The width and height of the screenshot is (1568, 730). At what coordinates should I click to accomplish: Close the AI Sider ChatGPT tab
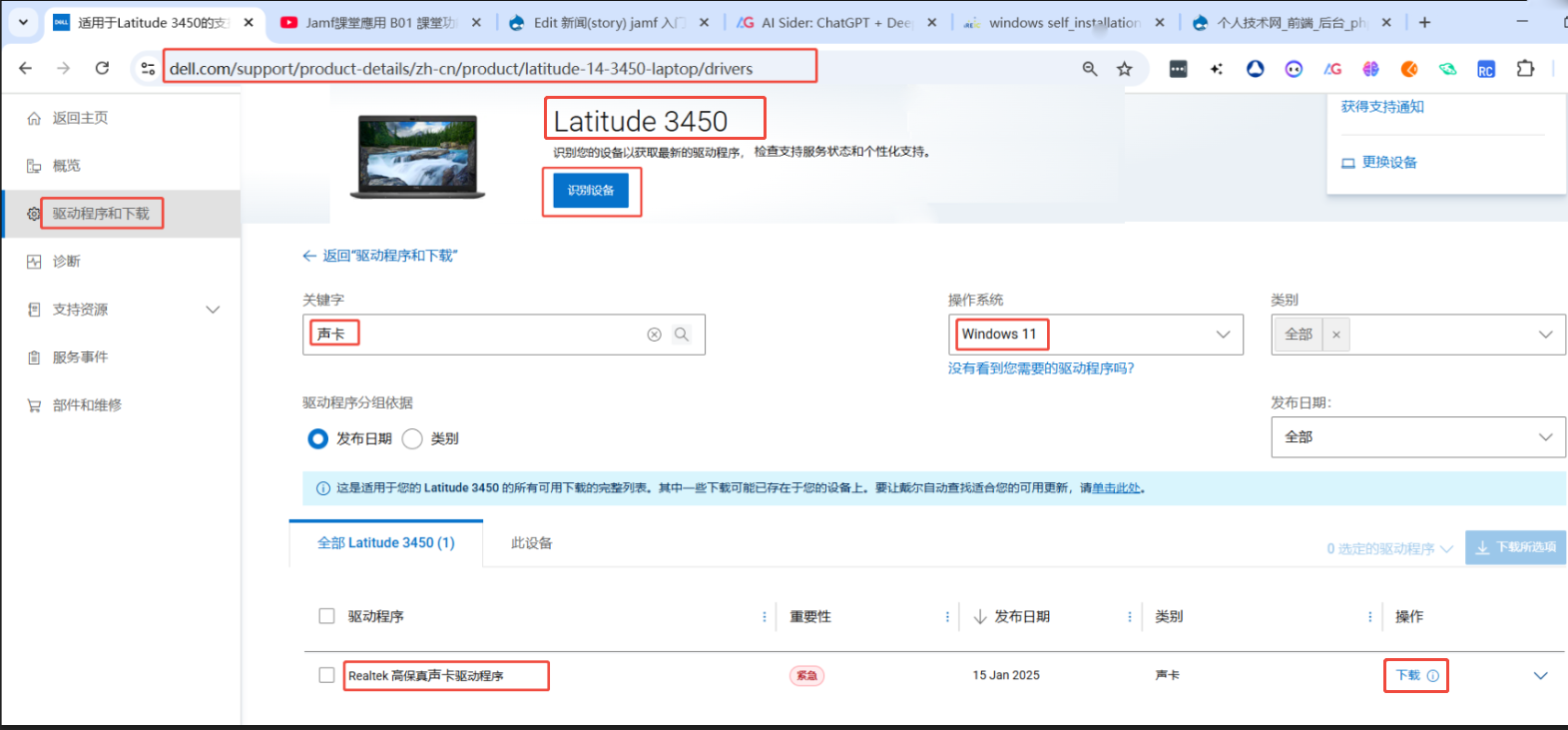(931, 22)
